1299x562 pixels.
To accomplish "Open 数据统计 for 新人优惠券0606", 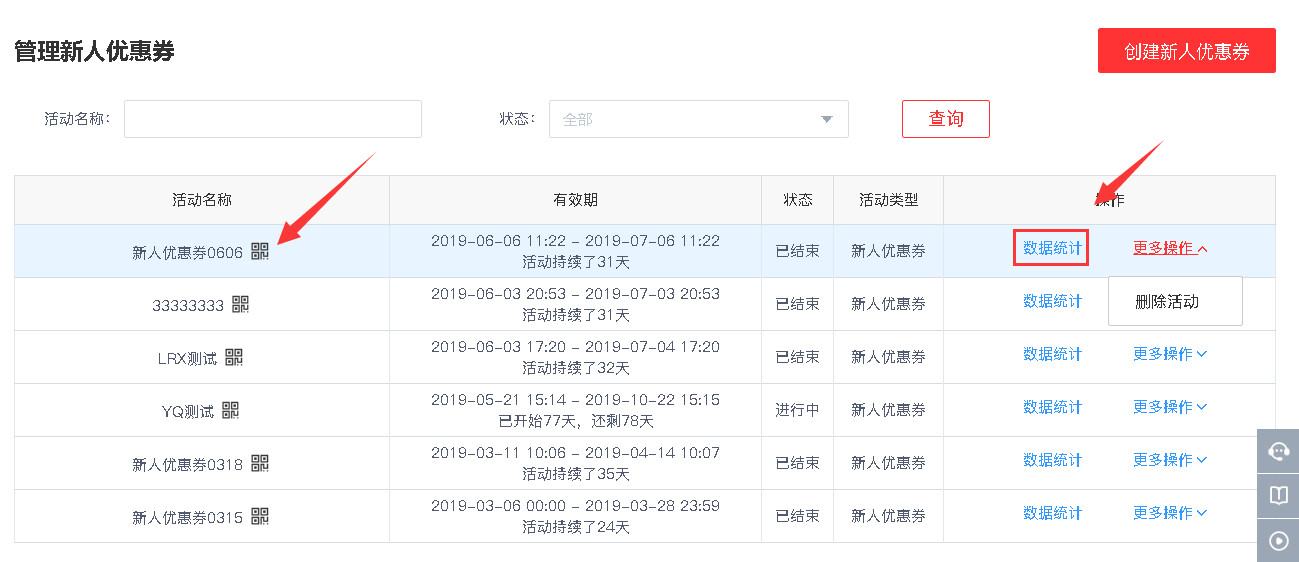I will 1052,248.
